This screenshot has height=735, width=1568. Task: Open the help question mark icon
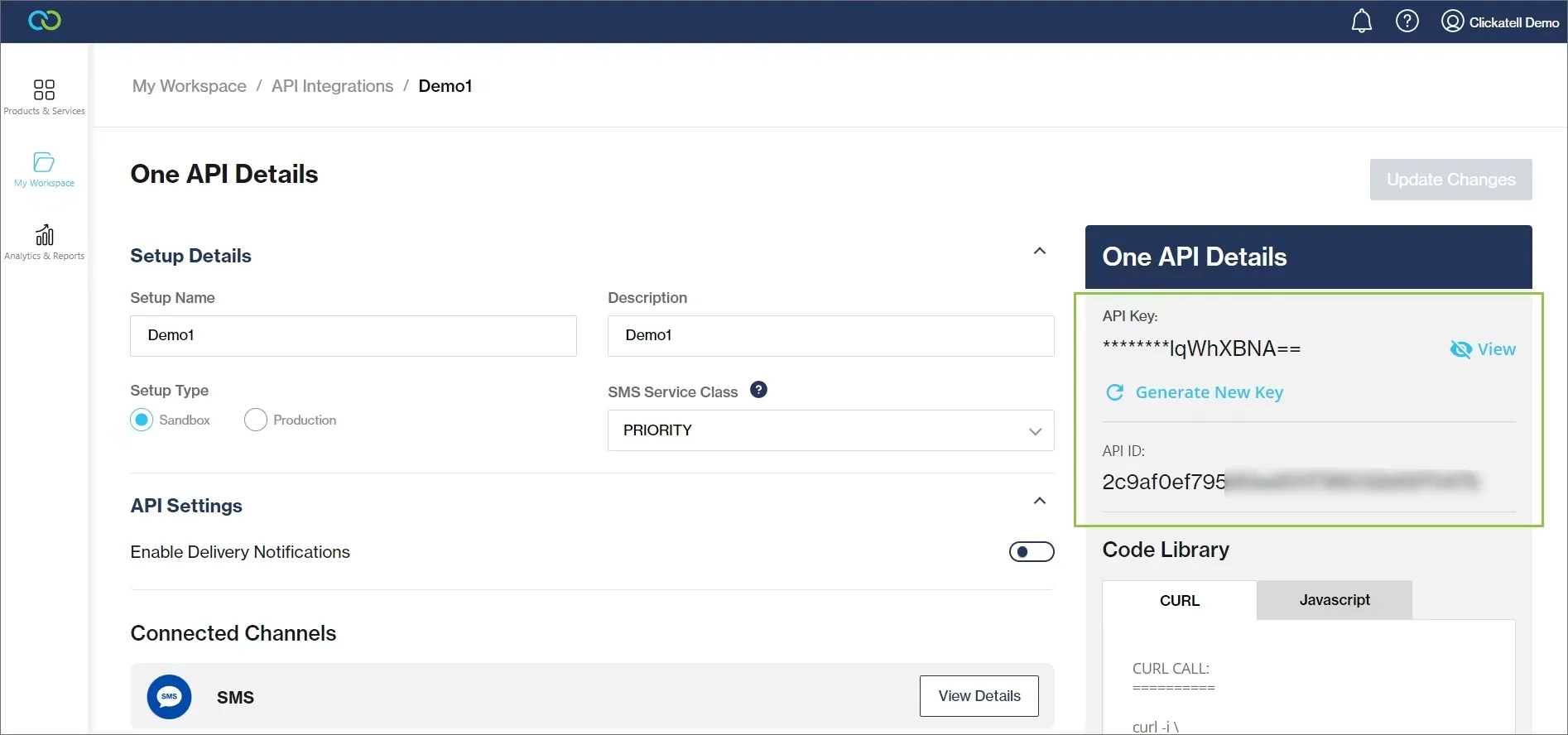coord(1407,21)
